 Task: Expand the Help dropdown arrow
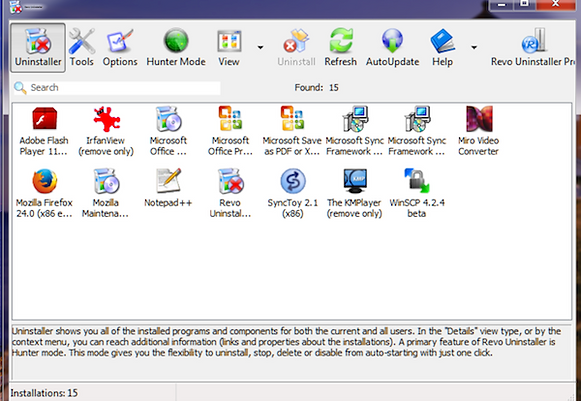(474, 47)
